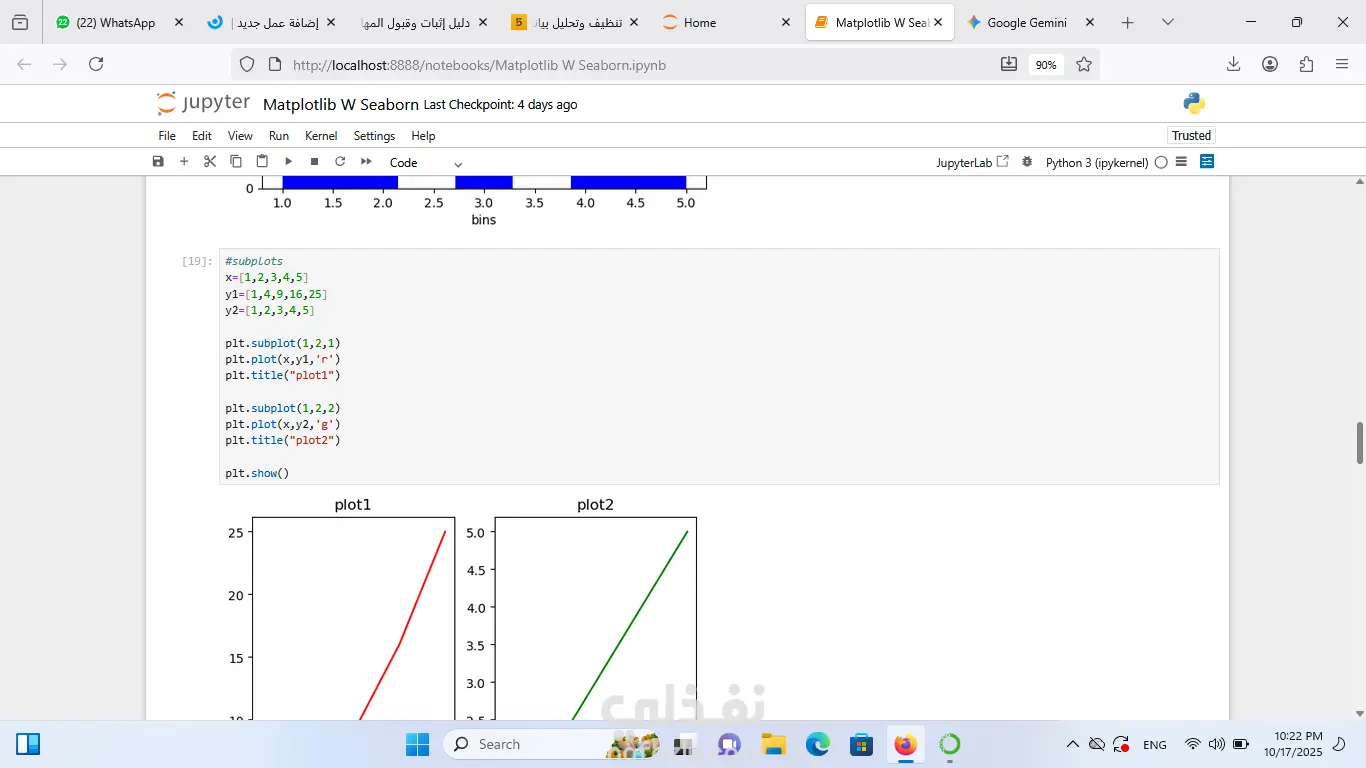Image resolution: width=1366 pixels, height=768 pixels.
Task: Switch kernel via Python 3 (ipykernel) button
Action: tap(1097, 163)
